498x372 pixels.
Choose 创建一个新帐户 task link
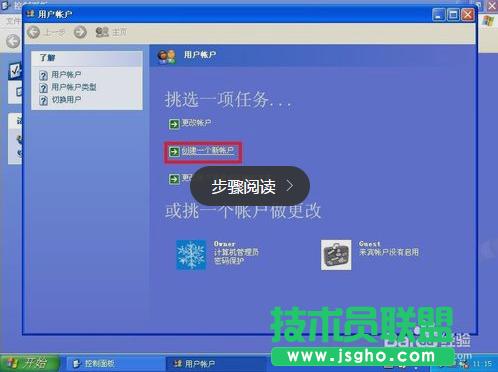(x=207, y=151)
